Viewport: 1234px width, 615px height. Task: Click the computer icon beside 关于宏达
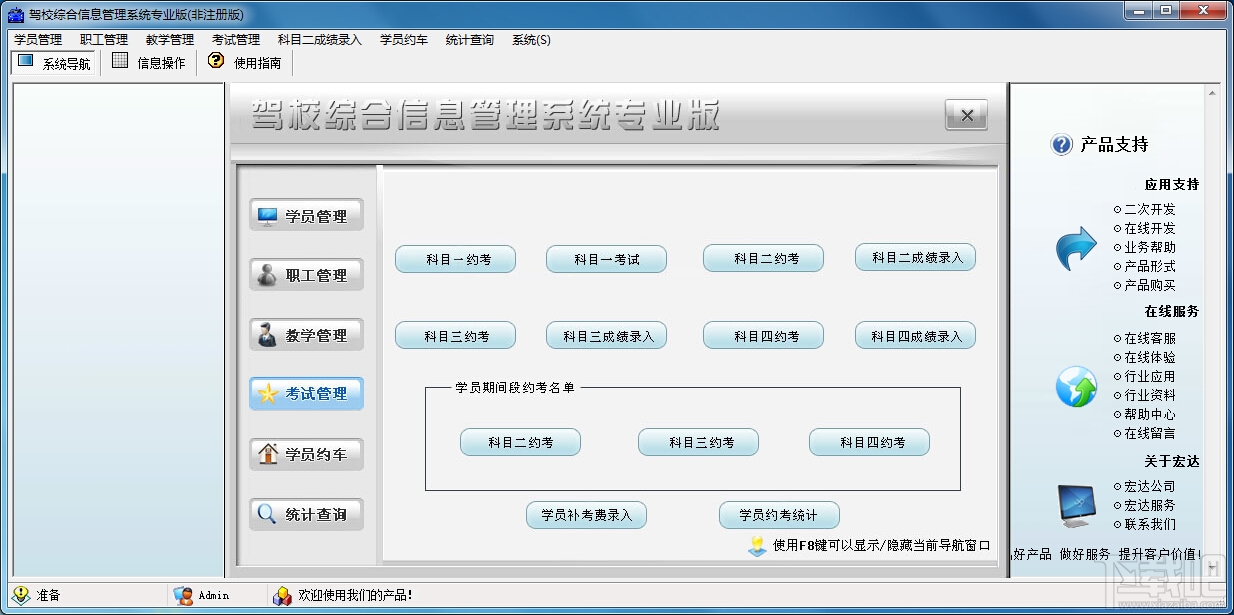click(1076, 506)
